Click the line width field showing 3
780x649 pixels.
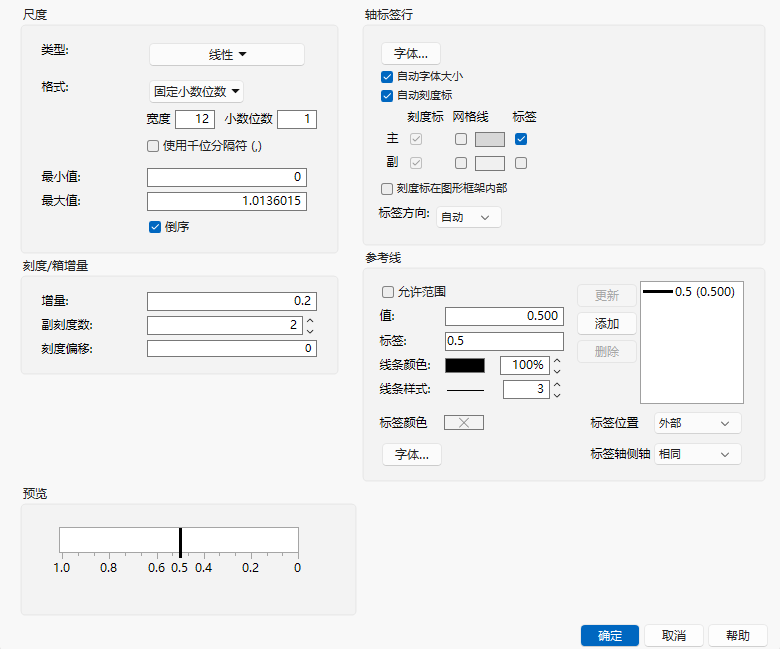click(x=526, y=389)
